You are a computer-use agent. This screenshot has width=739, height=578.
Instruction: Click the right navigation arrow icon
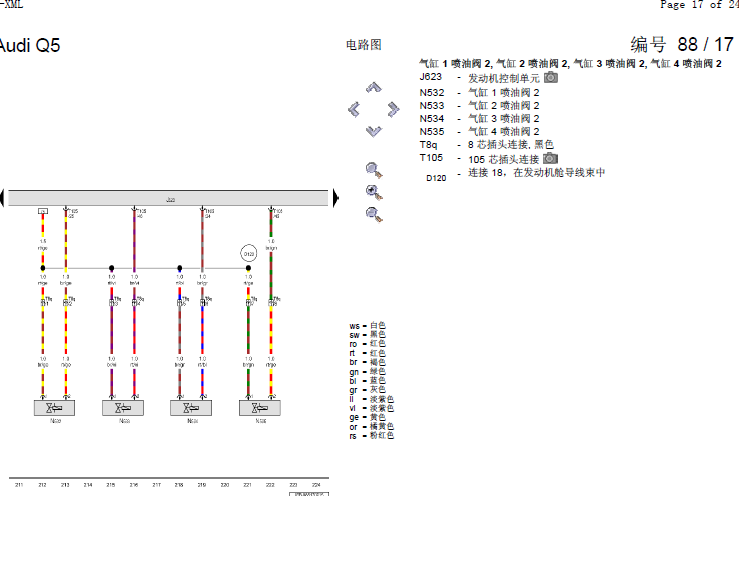pyautogui.click(x=394, y=109)
